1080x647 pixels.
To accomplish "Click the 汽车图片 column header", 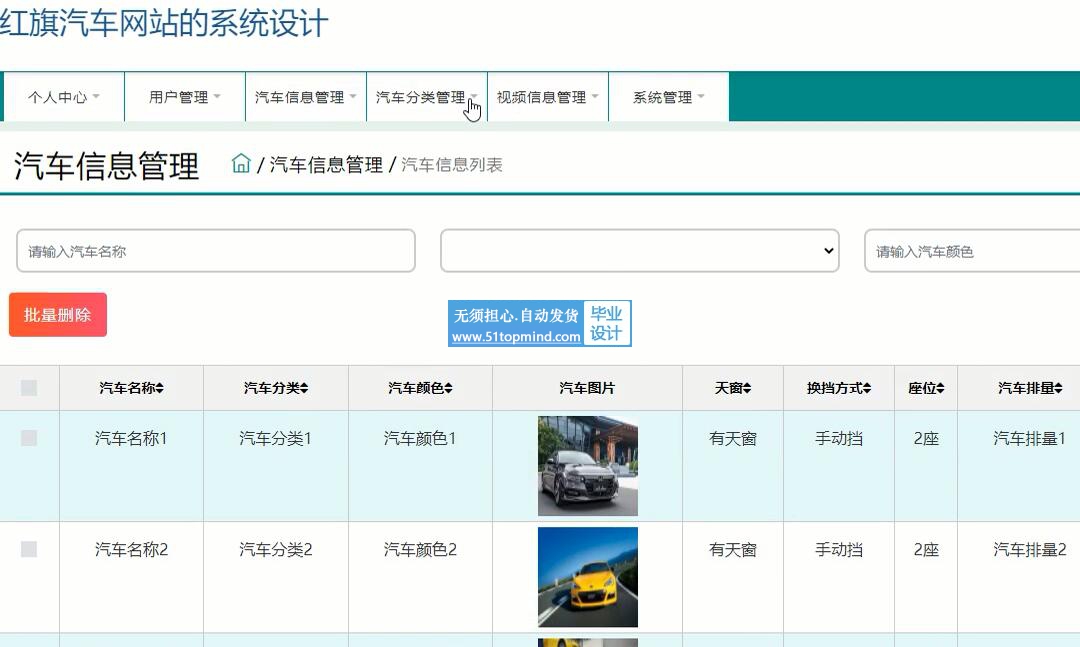I will pyautogui.click(x=587, y=389).
